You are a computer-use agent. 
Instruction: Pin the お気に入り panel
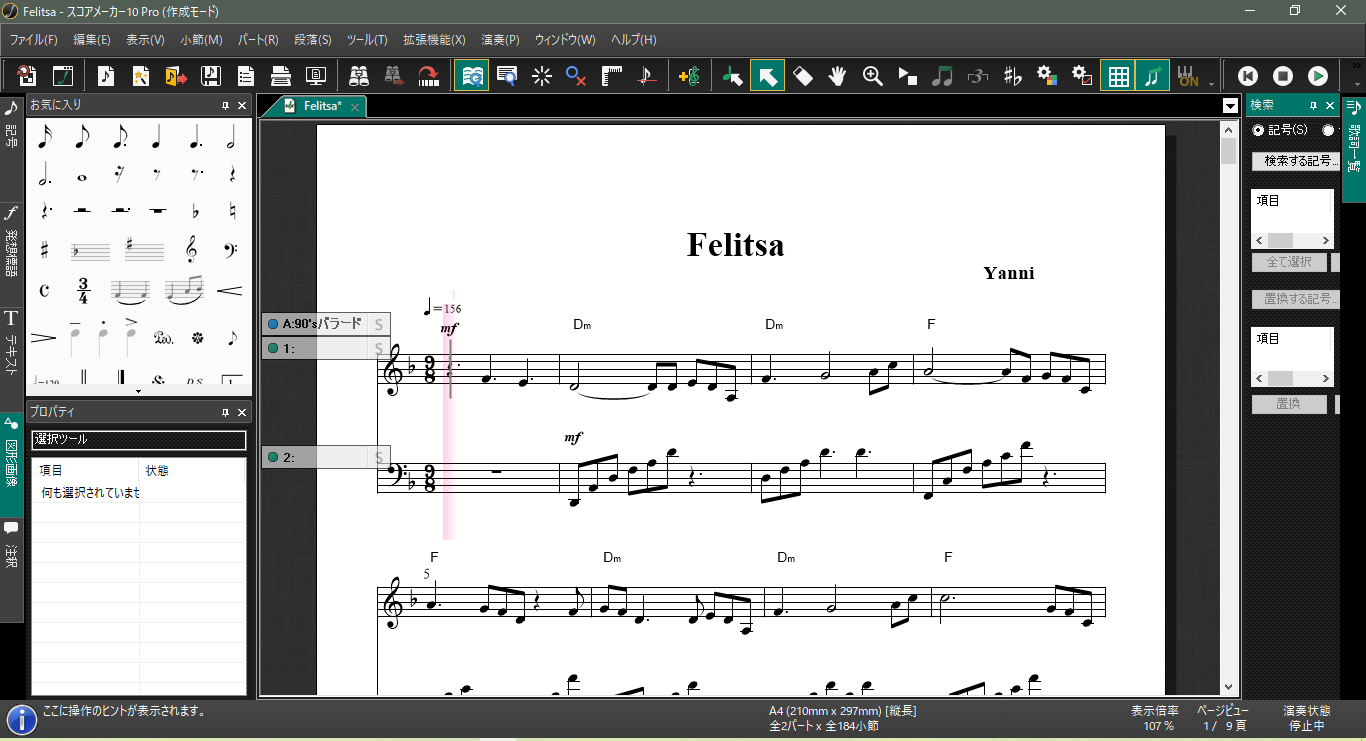(x=225, y=105)
